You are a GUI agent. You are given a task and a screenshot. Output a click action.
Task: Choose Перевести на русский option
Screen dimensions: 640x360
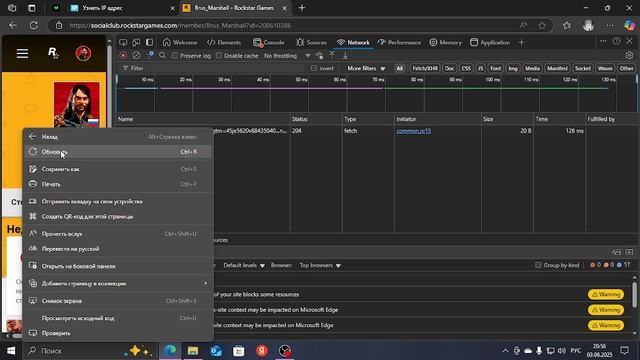pyautogui.click(x=118, y=249)
